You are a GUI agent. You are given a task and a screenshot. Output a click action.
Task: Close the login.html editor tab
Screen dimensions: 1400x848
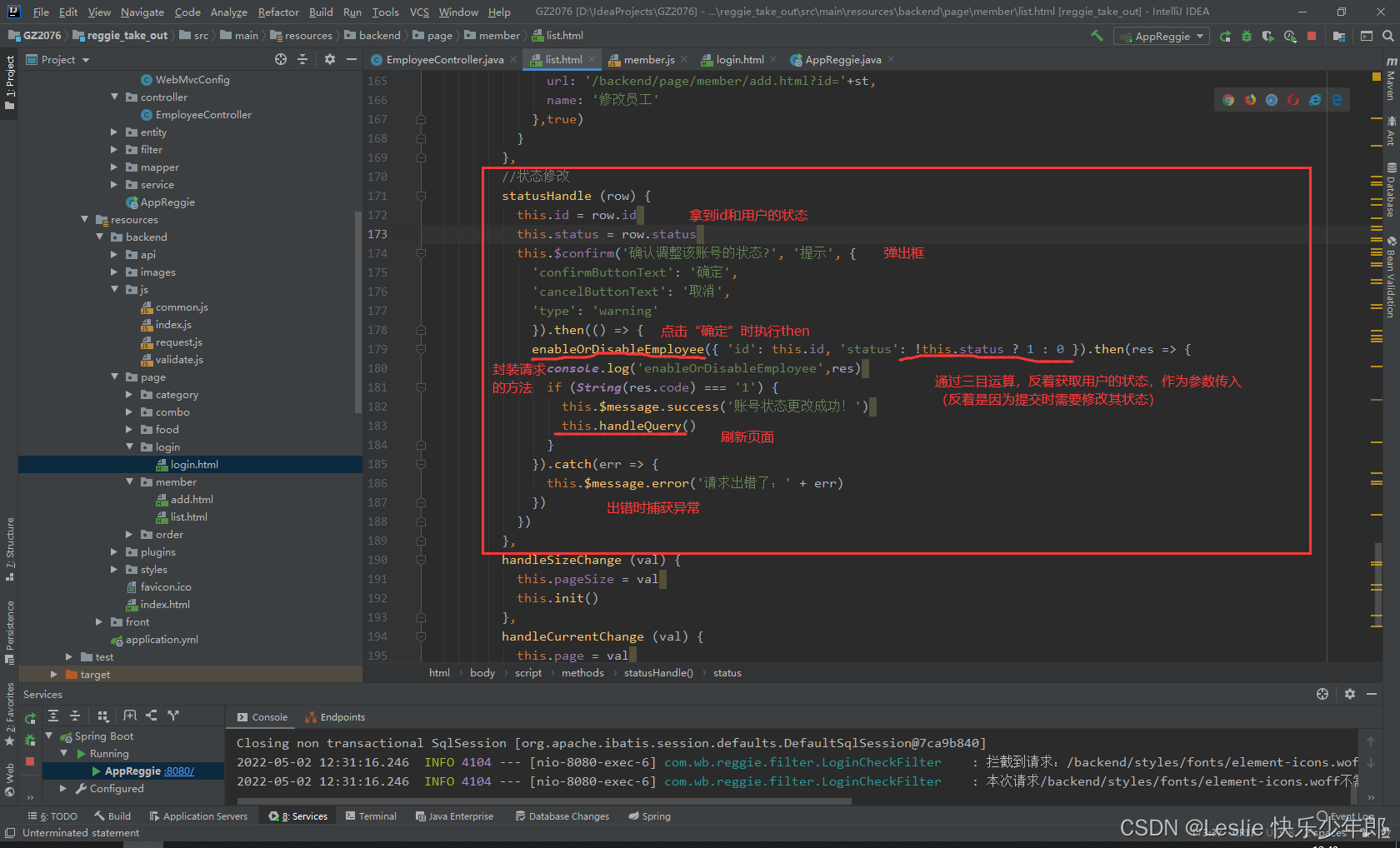tap(773, 60)
